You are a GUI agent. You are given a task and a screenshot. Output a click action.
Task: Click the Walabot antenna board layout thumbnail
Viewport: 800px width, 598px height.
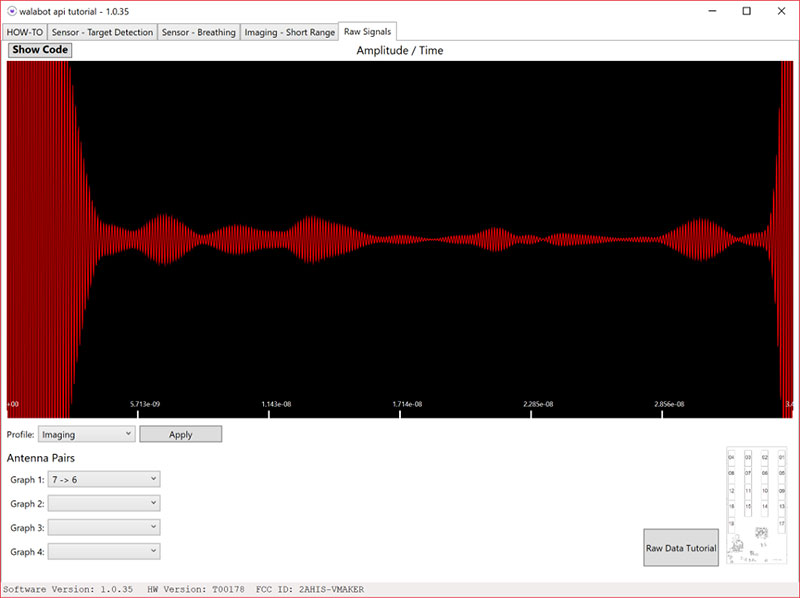757,505
